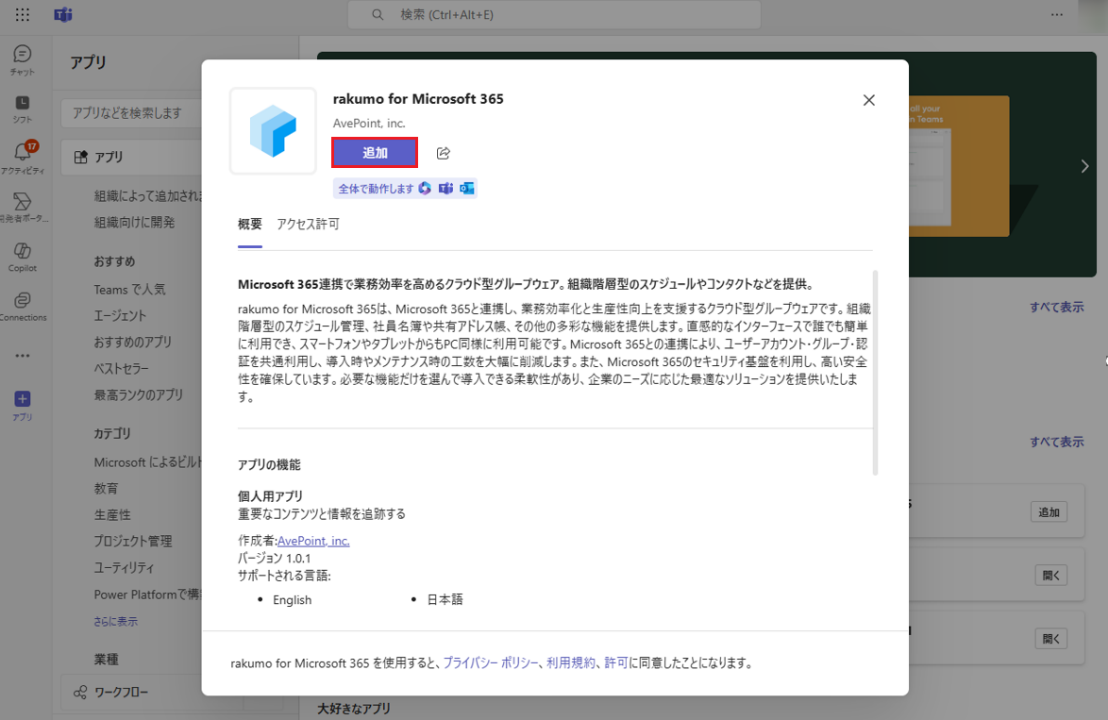Click the dialog vertical scrollbar
This screenshot has height=720, width=1108.
[875, 372]
